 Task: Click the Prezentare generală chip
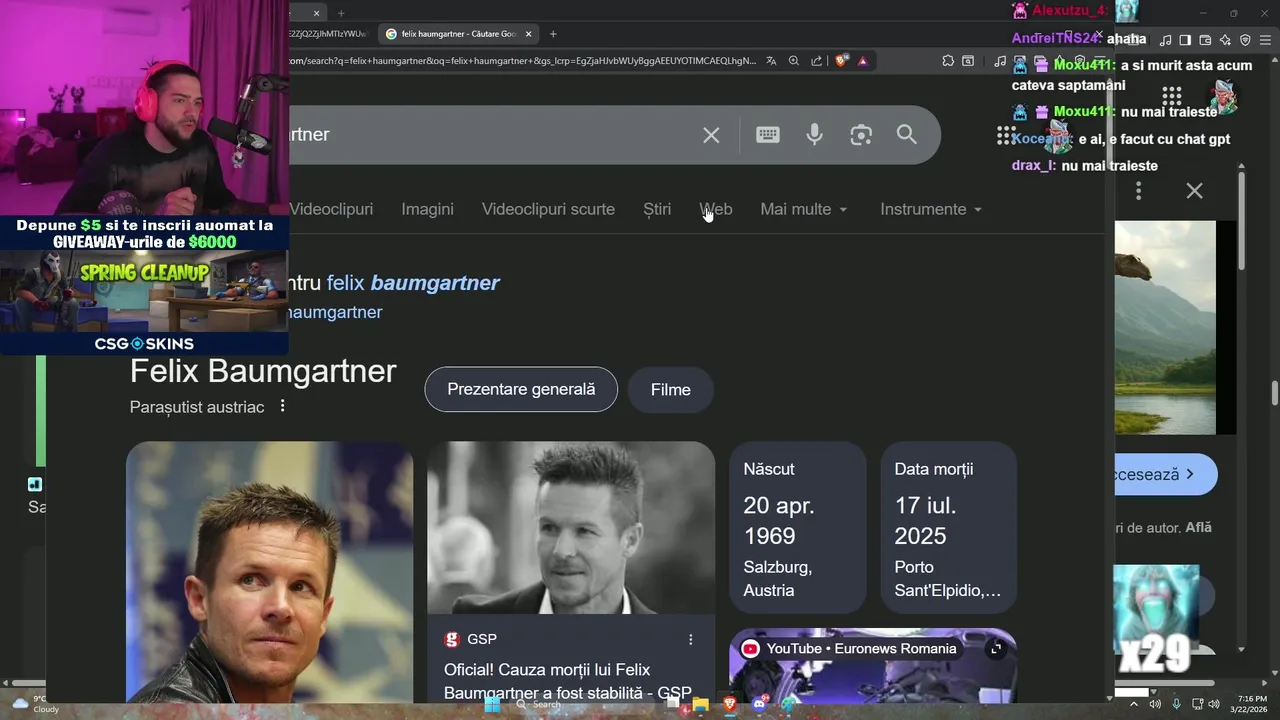pyautogui.click(x=521, y=389)
